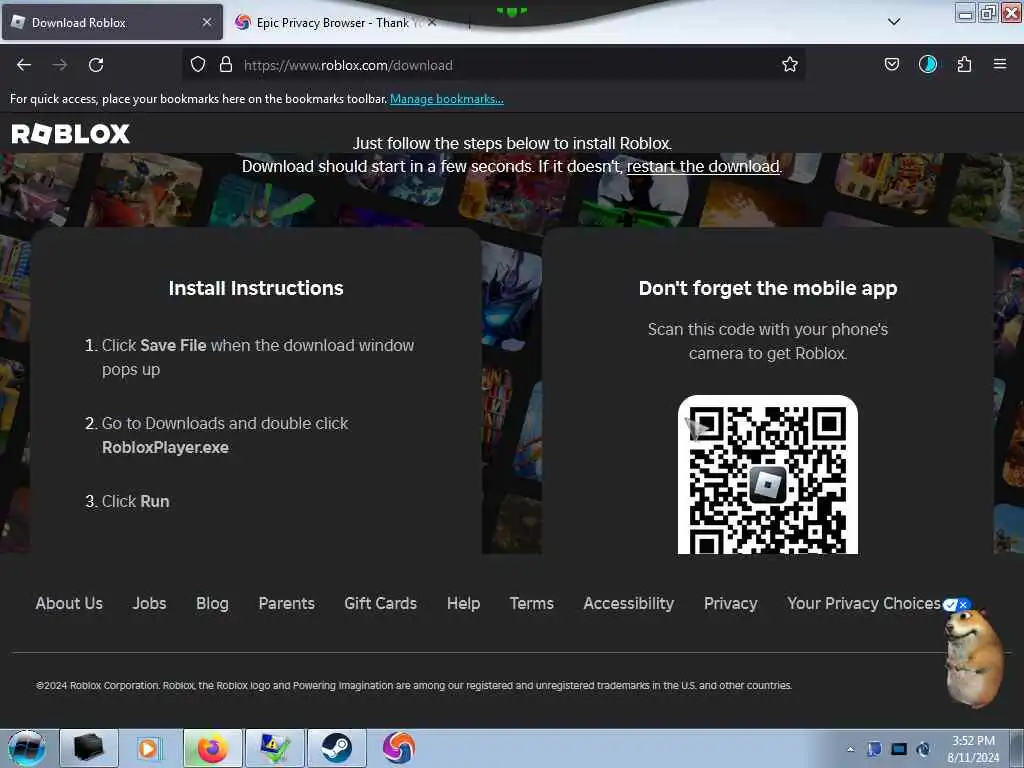Launch the media player from taskbar
The width and height of the screenshot is (1024, 768).
(x=148, y=748)
